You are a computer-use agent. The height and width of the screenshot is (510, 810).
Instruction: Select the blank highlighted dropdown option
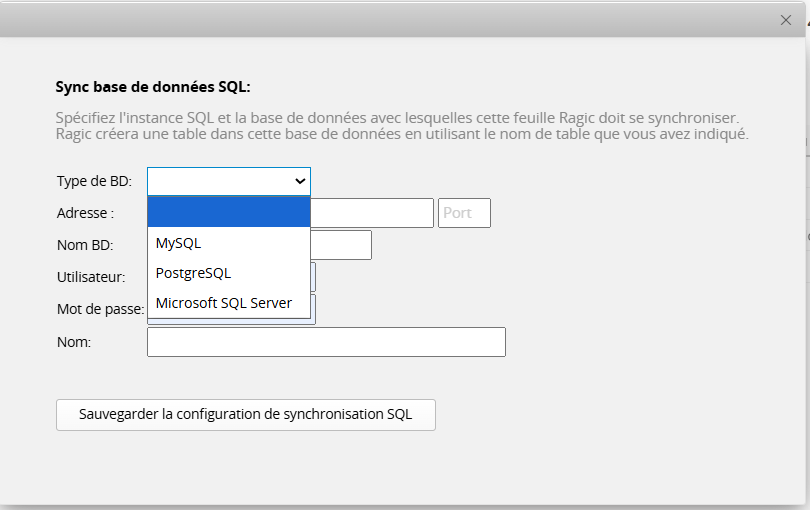[229, 213]
